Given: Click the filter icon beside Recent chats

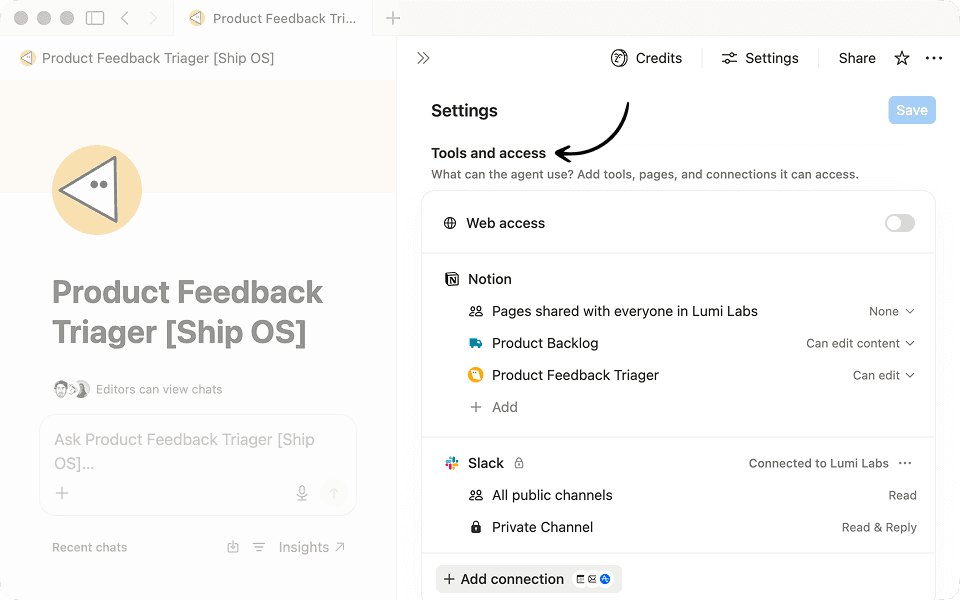Looking at the screenshot, I should [259, 547].
